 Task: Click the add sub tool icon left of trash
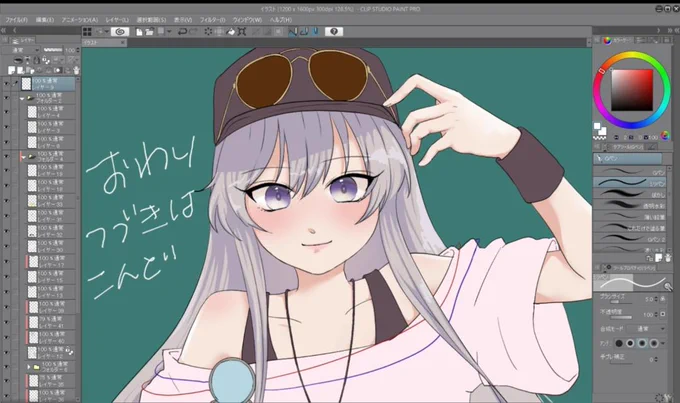[x=658, y=258]
